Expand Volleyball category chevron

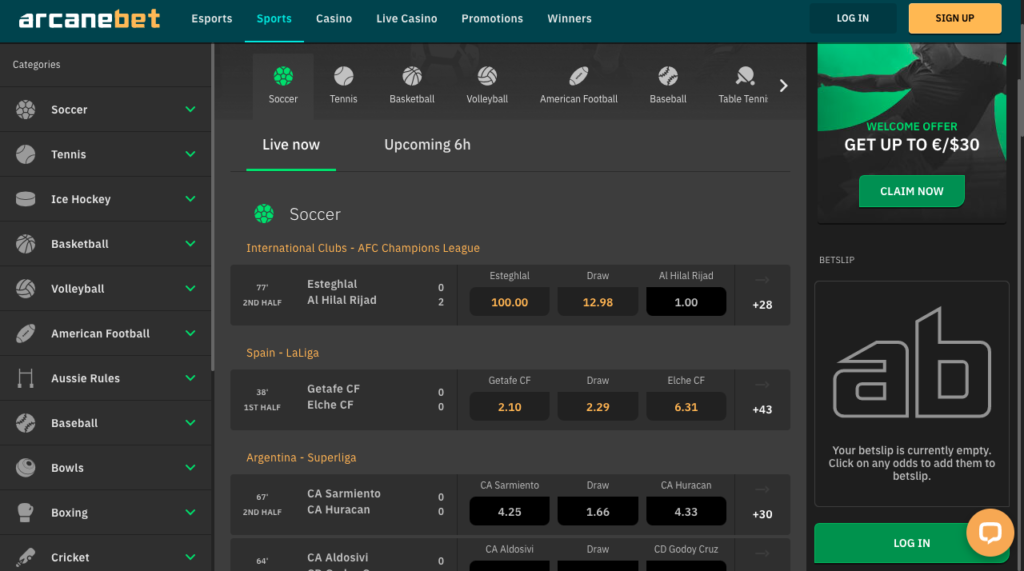(x=190, y=288)
